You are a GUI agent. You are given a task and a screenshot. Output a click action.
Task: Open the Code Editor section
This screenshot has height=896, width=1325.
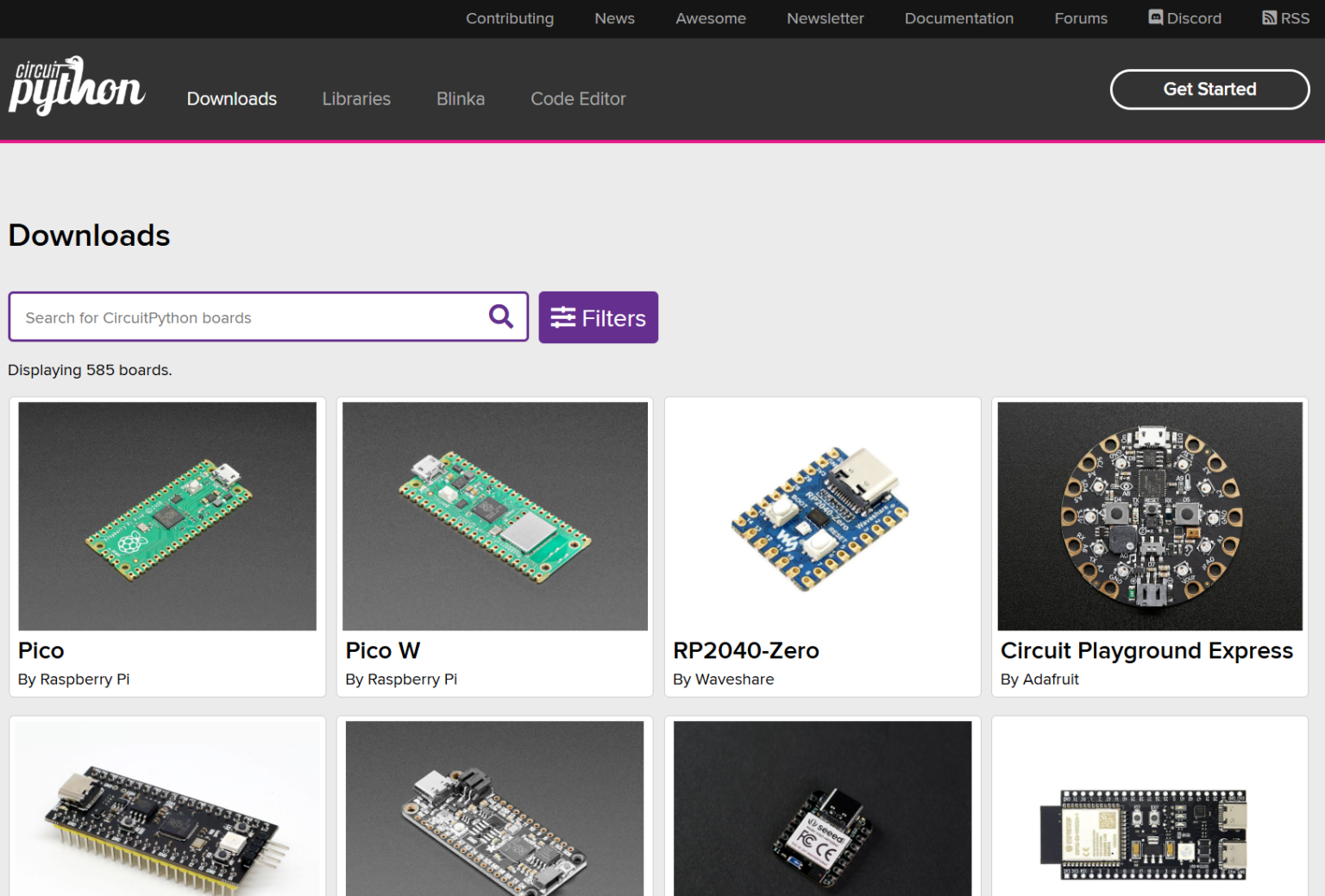tap(578, 98)
